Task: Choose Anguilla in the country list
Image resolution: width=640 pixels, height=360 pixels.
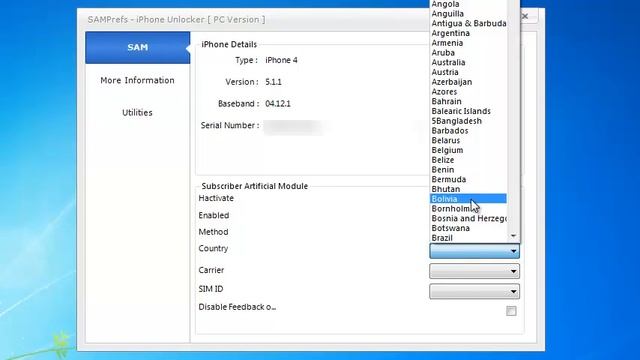Action: (x=469, y=14)
